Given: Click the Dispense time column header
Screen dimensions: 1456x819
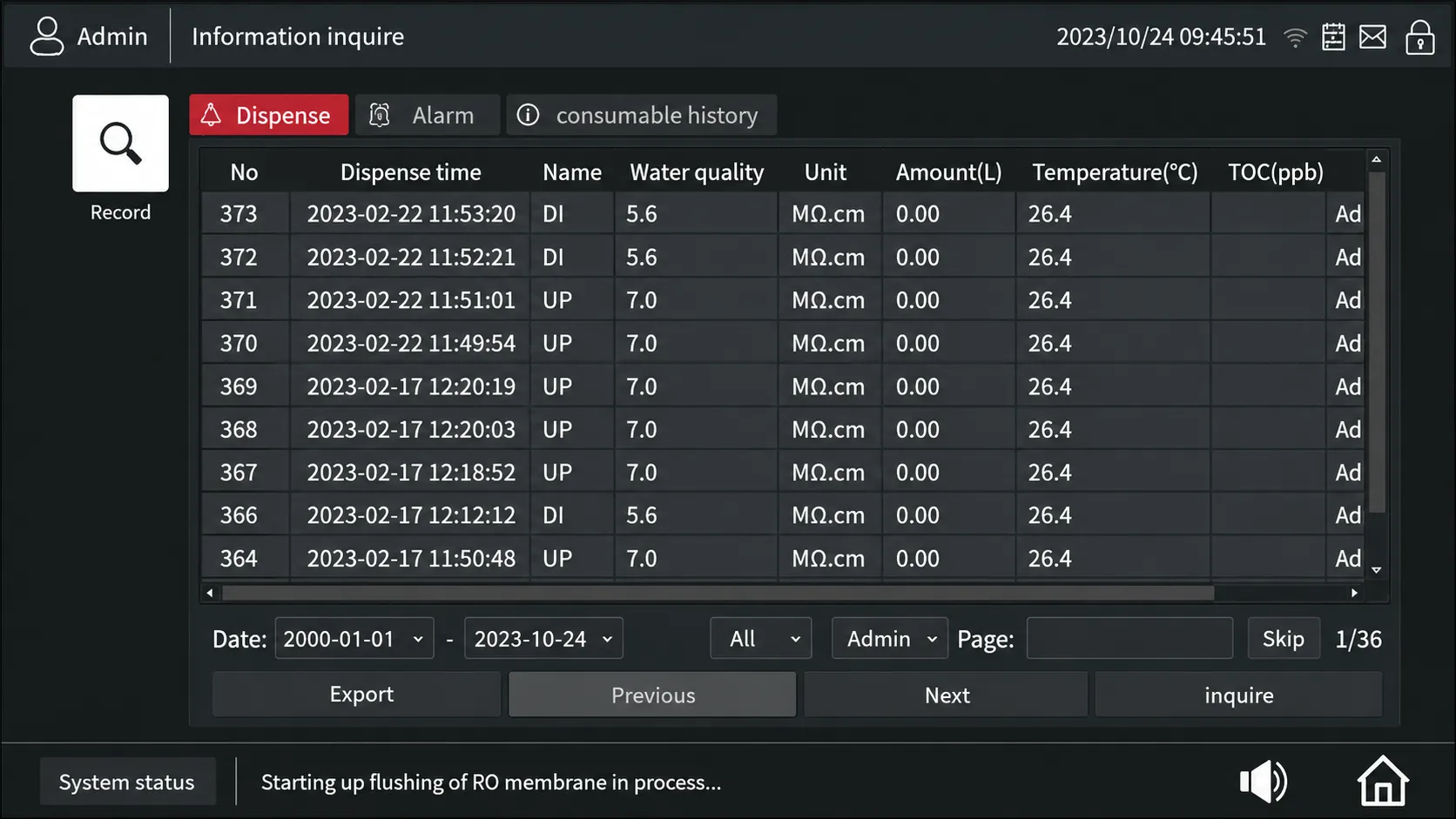Looking at the screenshot, I should tap(410, 172).
